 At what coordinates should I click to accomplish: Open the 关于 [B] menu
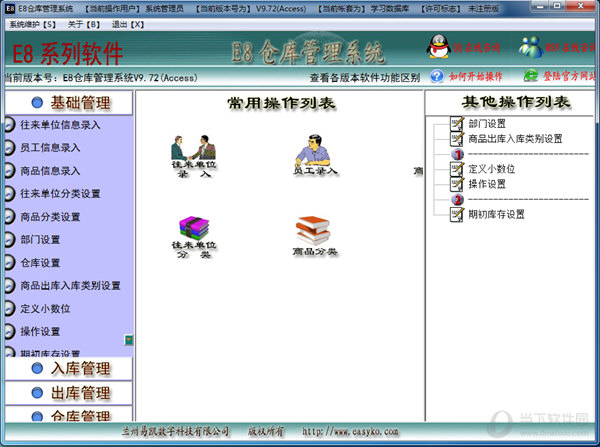(x=83, y=24)
